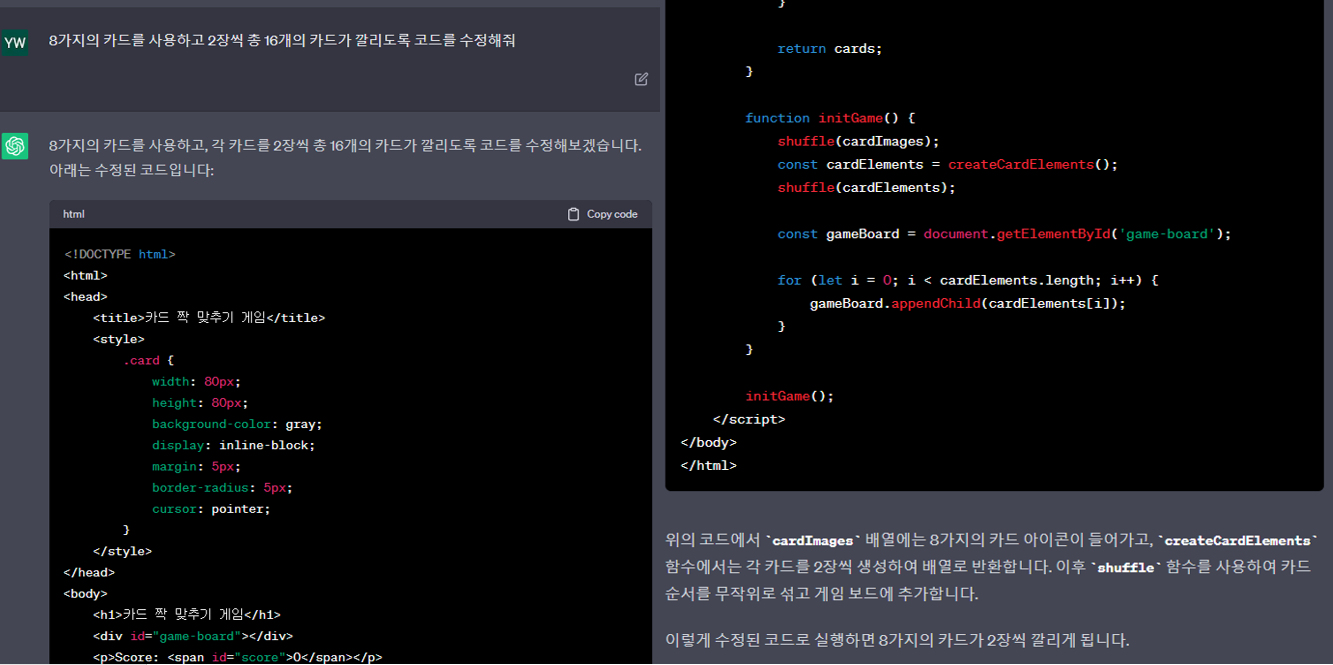Viewport: 1333px width, 665px height.
Task: Click the cursor: pointer; code line
Action: pos(211,509)
